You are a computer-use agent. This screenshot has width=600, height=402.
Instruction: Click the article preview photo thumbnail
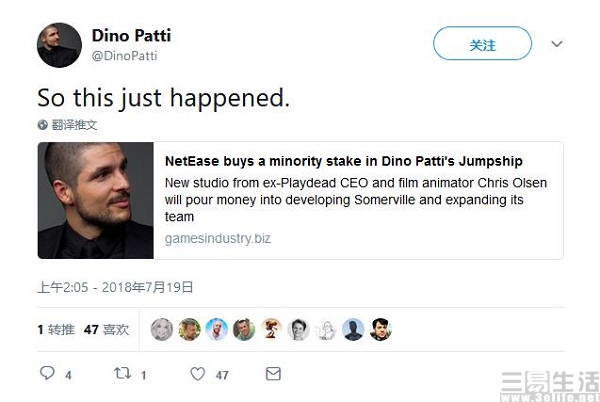95,200
